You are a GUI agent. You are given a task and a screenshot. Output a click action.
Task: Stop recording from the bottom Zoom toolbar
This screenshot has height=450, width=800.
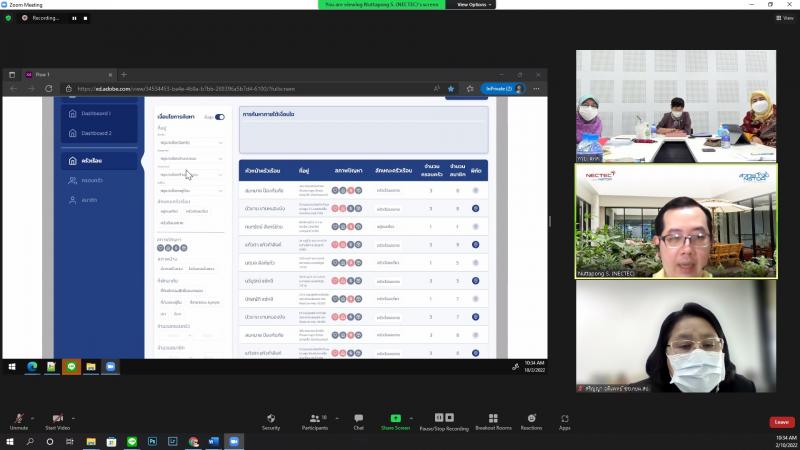(449, 417)
